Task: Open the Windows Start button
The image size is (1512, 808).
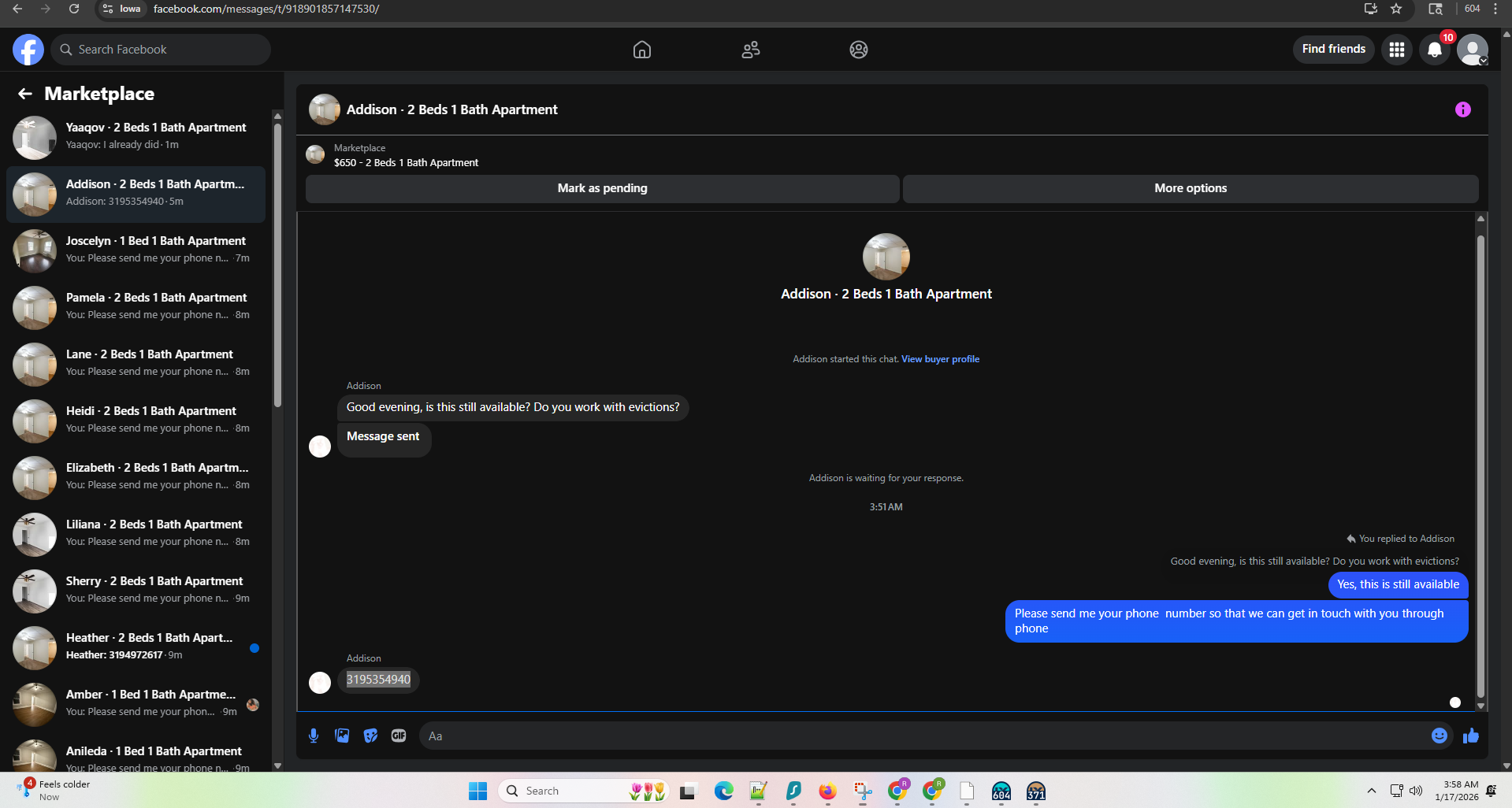Action: pyautogui.click(x=477, y=791)
